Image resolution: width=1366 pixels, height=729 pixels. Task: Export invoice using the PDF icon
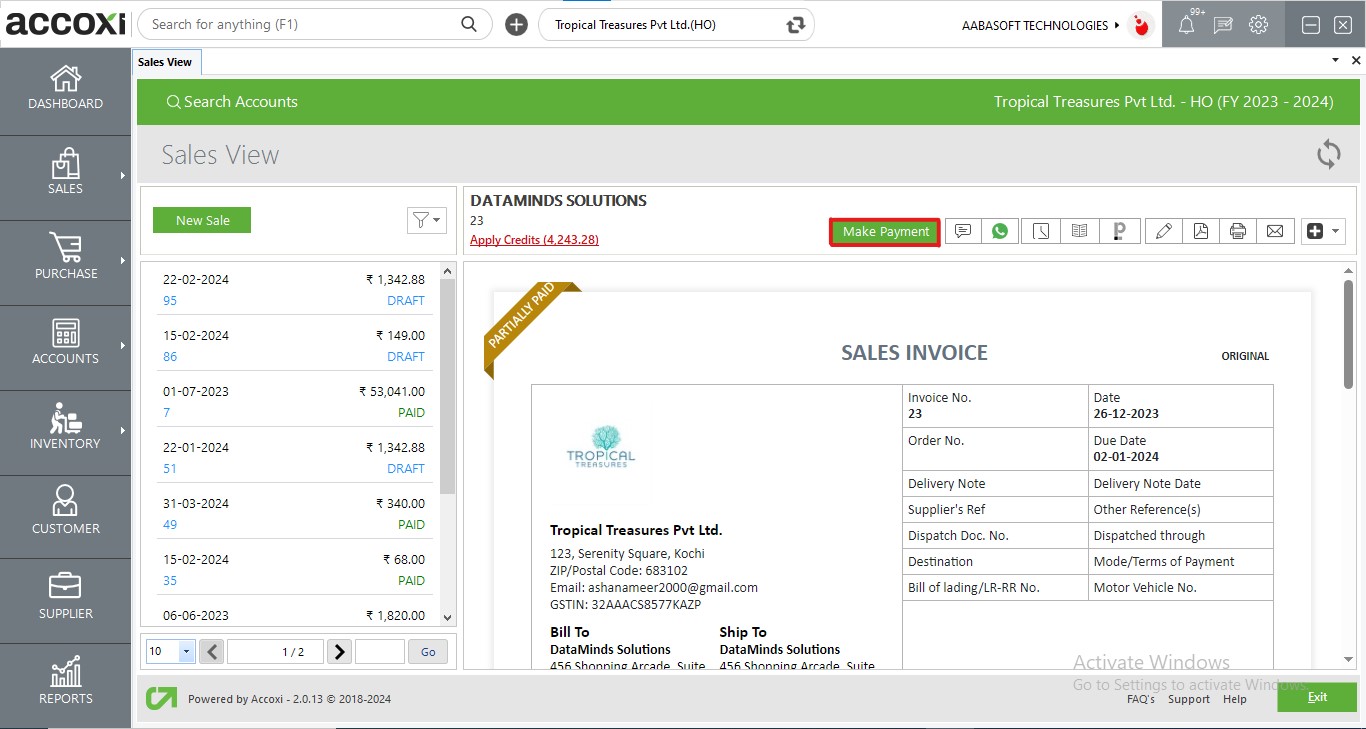tap(1200, 231)
